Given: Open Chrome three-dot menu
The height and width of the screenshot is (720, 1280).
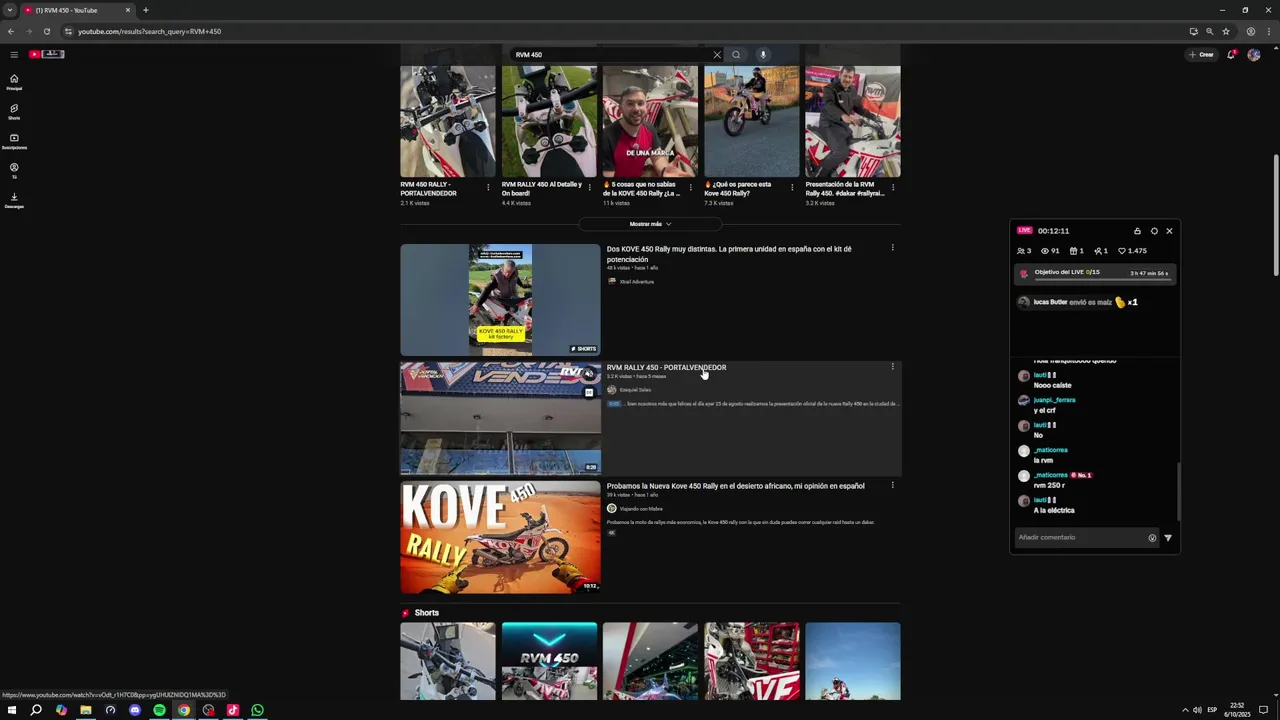Looking at the screenshot, I should coord(1267,31).
